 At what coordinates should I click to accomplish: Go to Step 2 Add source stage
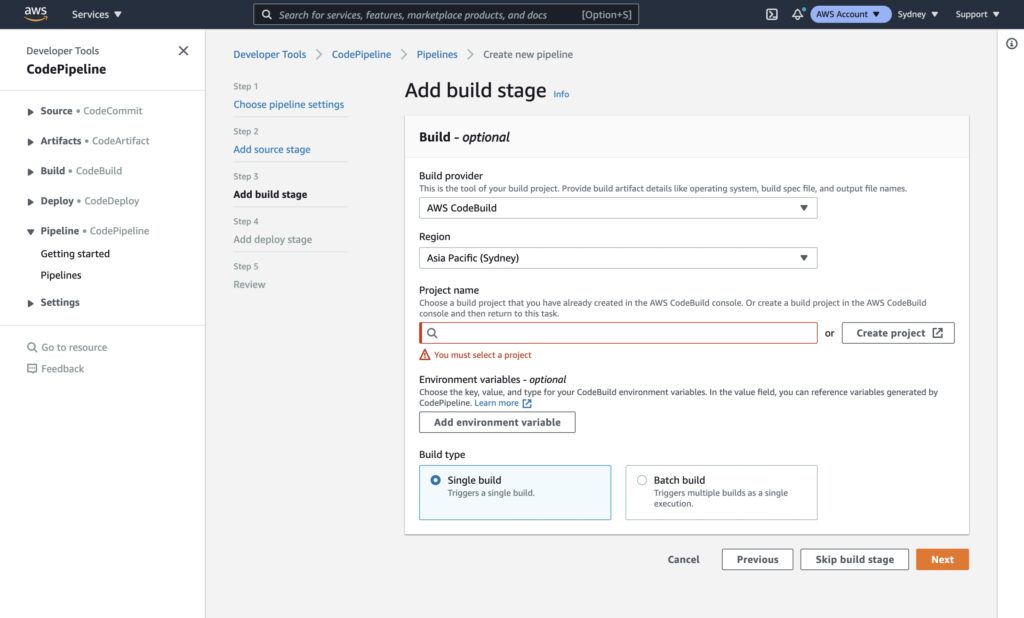272,150
